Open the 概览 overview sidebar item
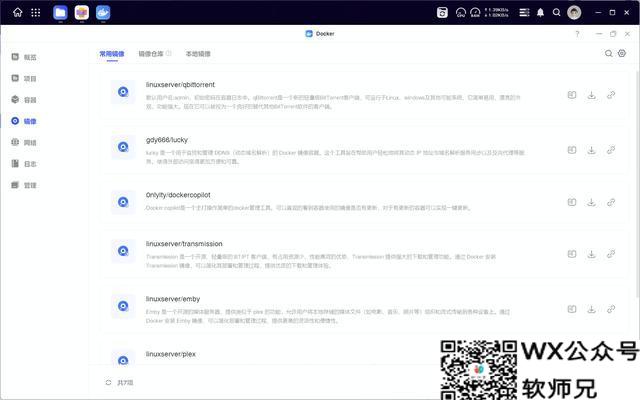The height and width of the screenshot is (400, 640). coord(24,57)
